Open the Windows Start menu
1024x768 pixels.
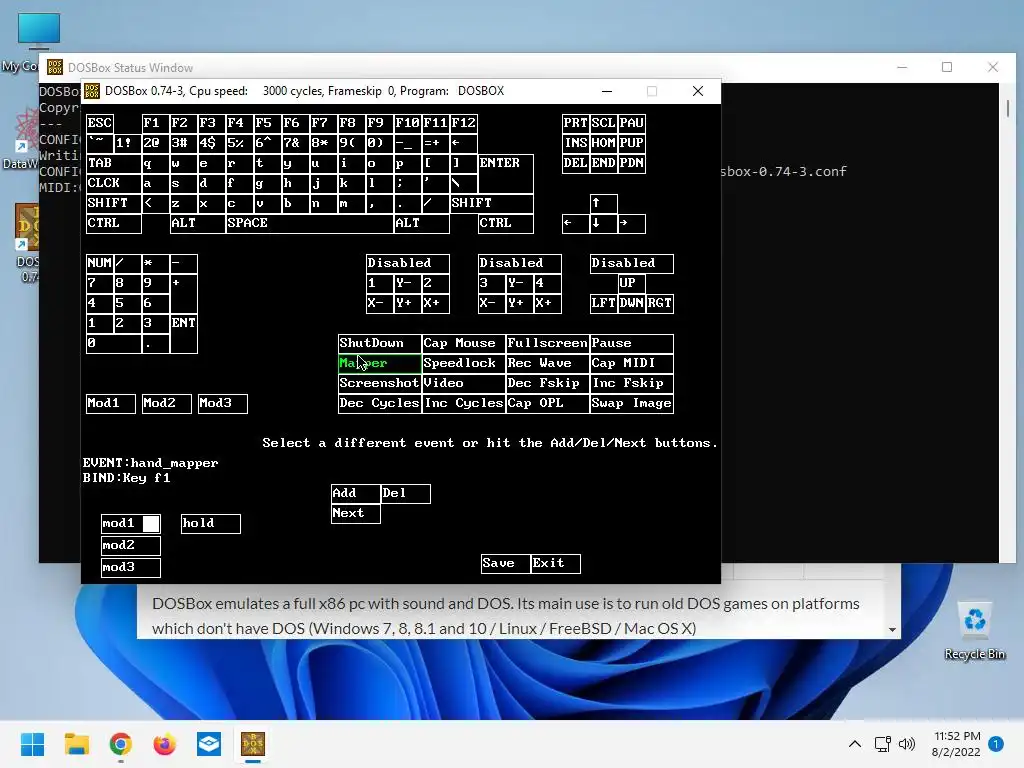click(32, 744)
